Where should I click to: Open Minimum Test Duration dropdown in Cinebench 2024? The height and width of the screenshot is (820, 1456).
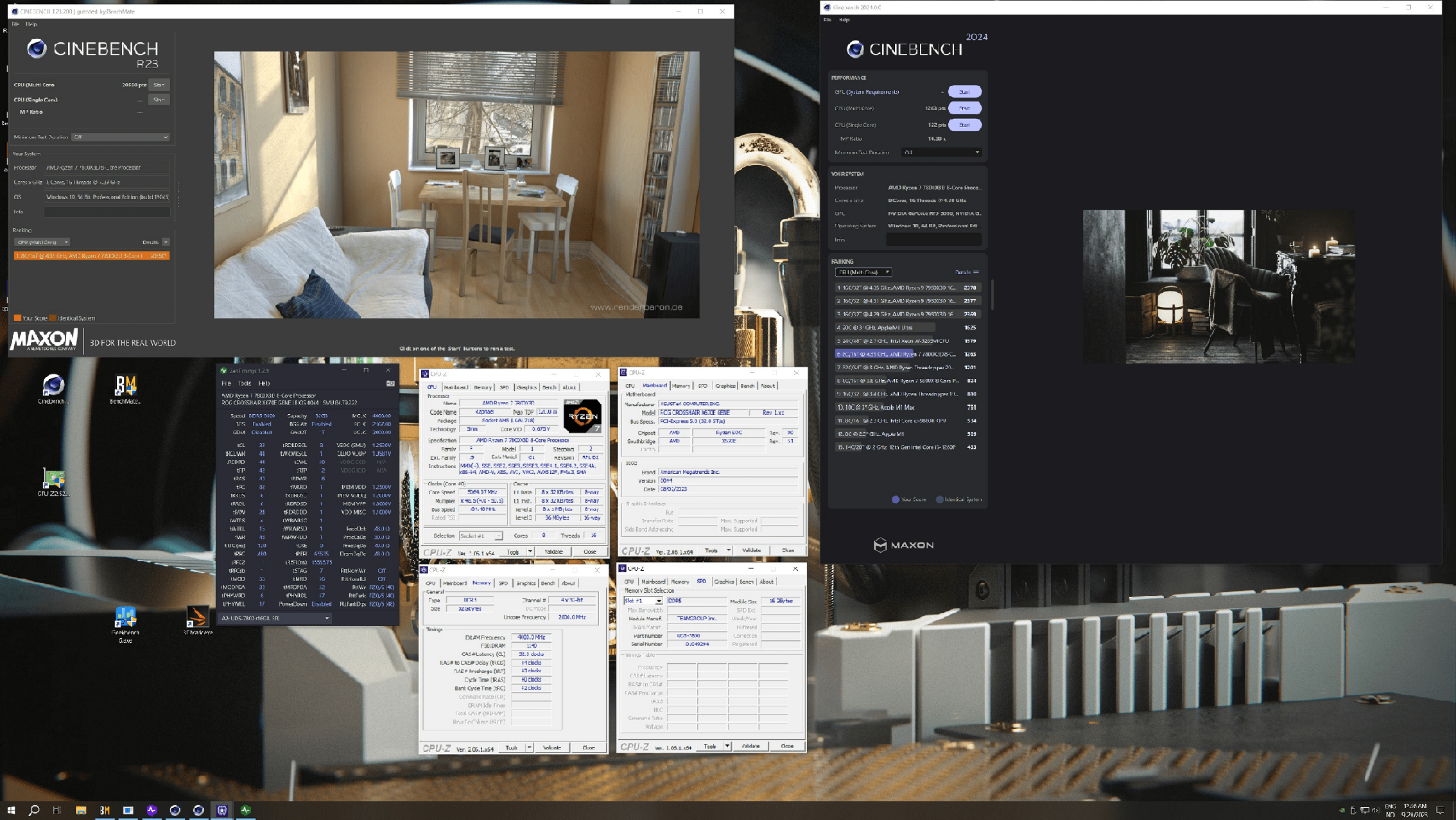click(x=942, y=152)
